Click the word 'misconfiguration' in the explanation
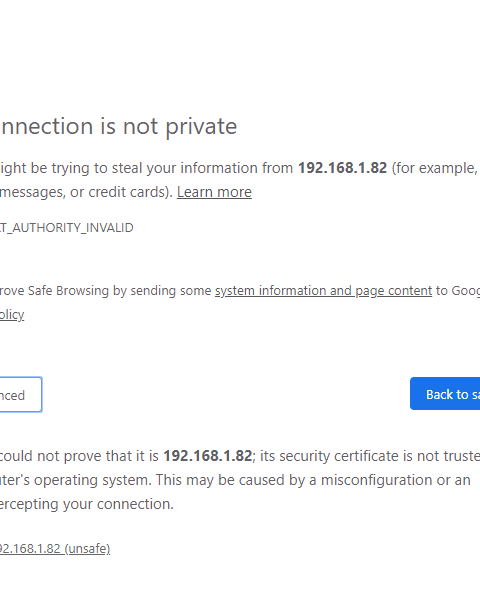Viewport: 480px width, 590px height. 385,480
